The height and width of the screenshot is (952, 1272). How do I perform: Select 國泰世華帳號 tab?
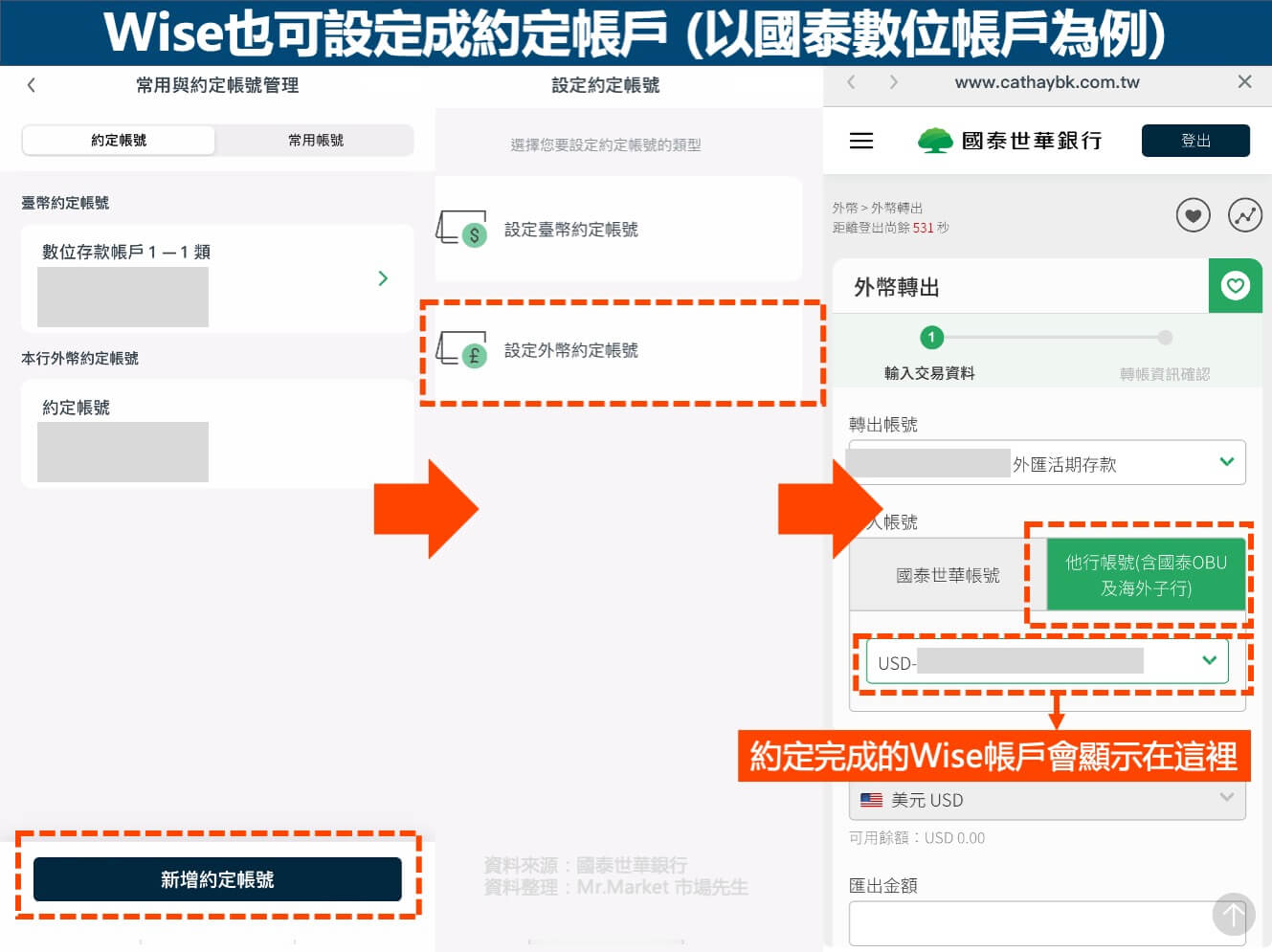pyautogui.click(x=948, y=575)
